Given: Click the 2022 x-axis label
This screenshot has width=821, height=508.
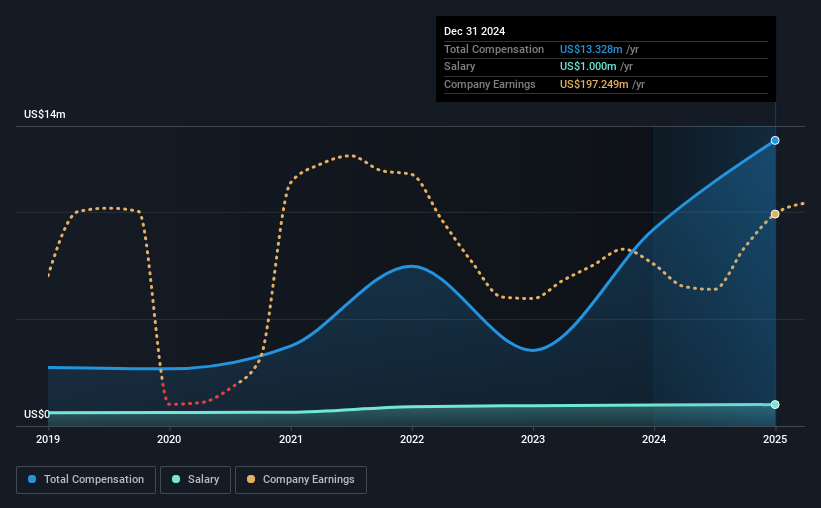Looking at the screenshot, I should click(x=412, y=439).
